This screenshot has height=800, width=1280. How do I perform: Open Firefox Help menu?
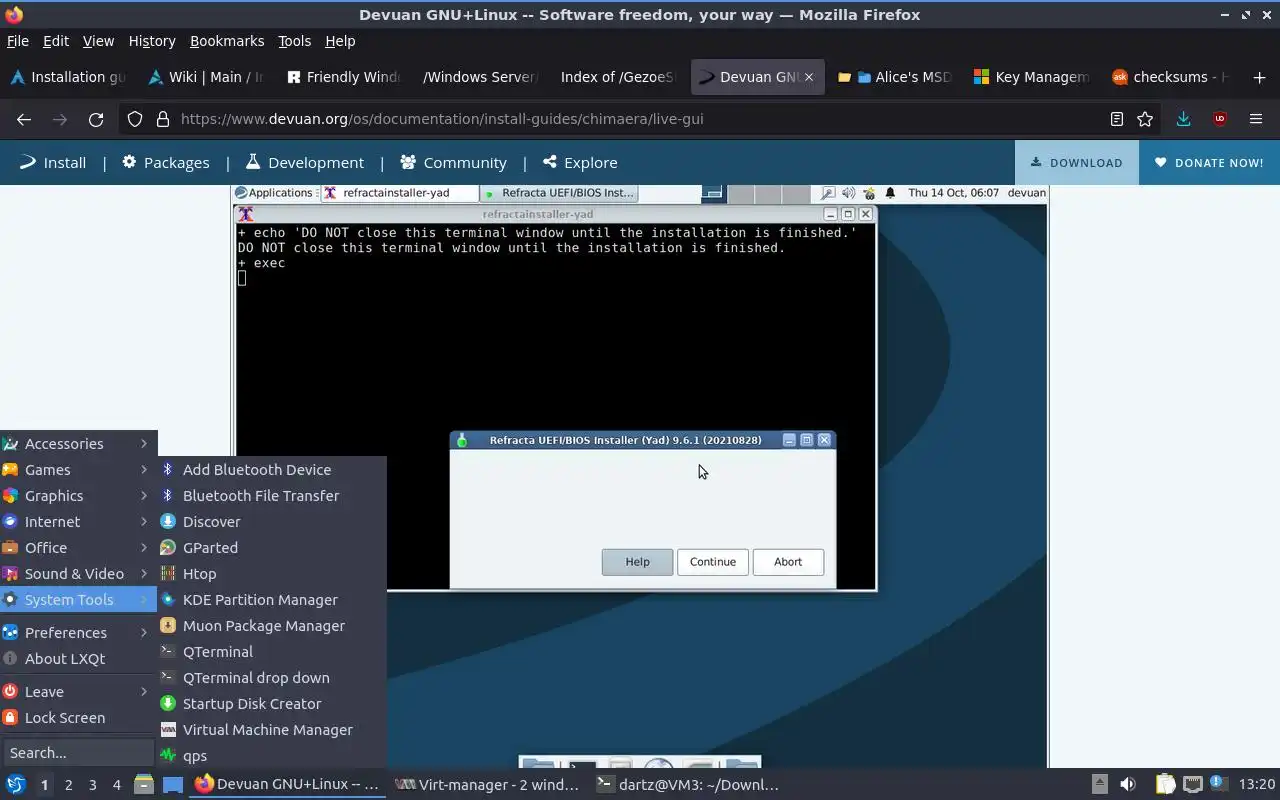click(x=340, y=41)
